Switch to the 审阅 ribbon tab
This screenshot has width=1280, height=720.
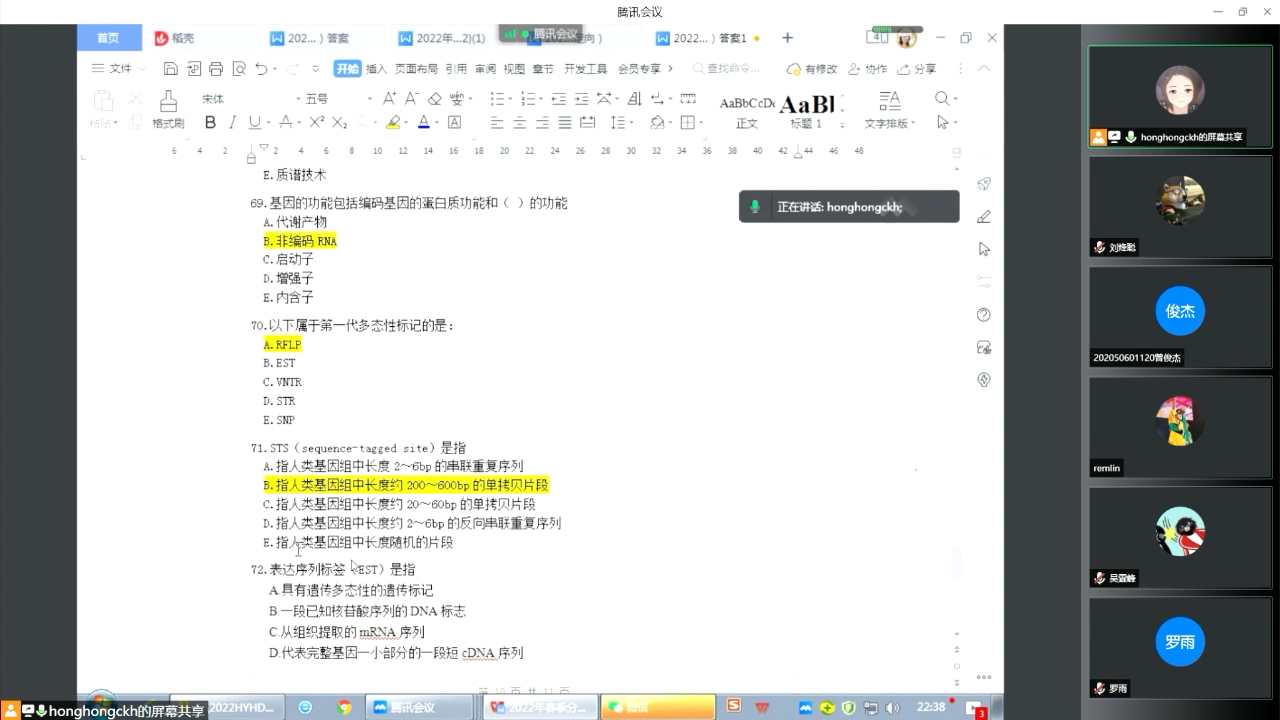[485, 69]
